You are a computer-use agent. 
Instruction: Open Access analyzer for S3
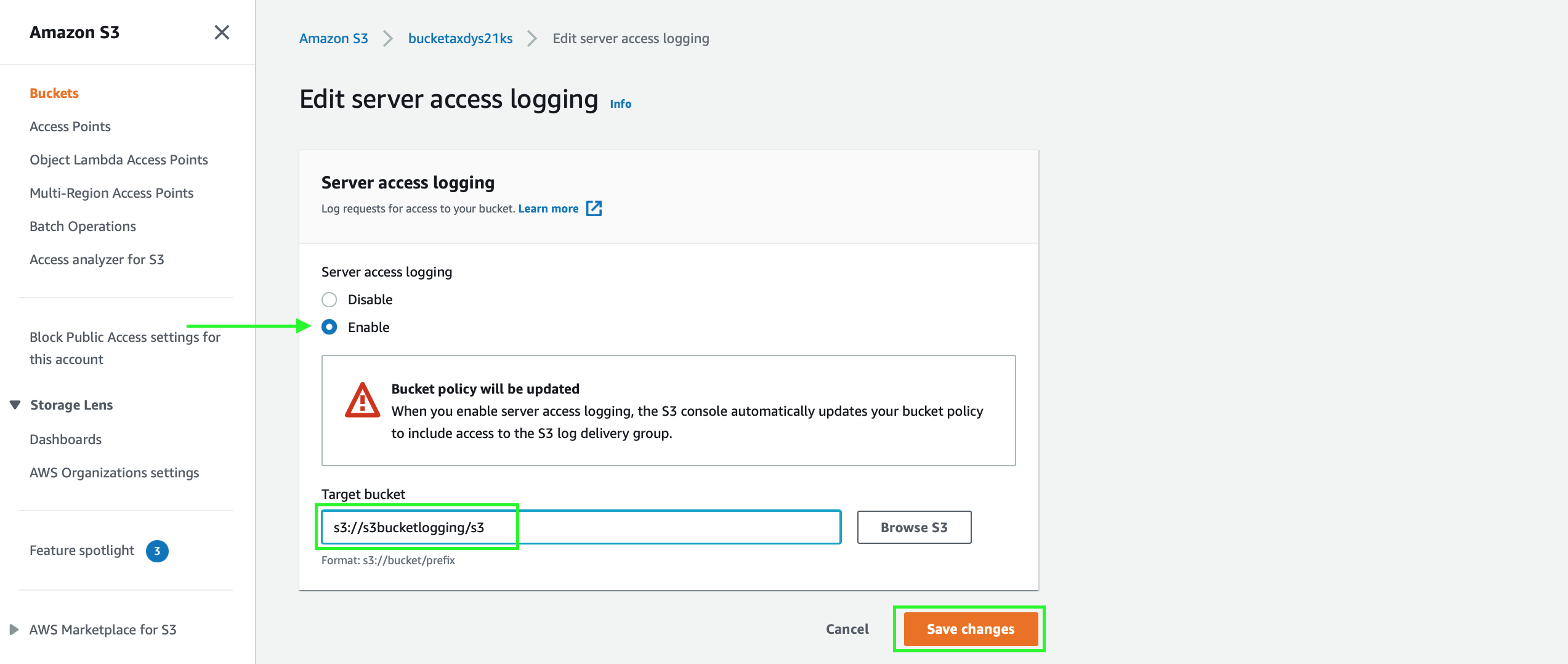click(97, 259)
